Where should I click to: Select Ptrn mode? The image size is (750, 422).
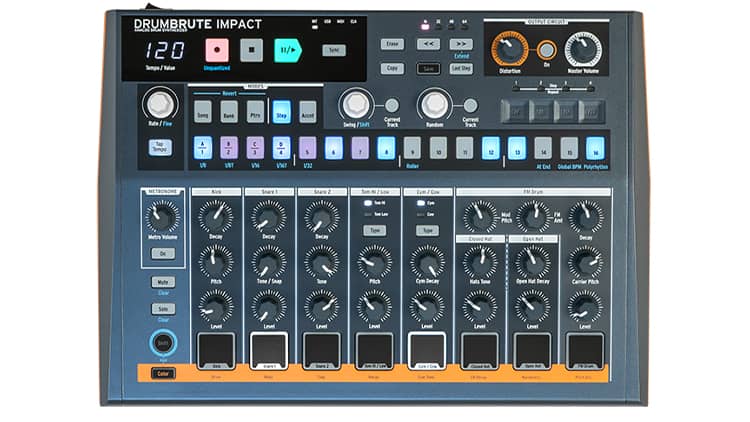click(255, 111)
